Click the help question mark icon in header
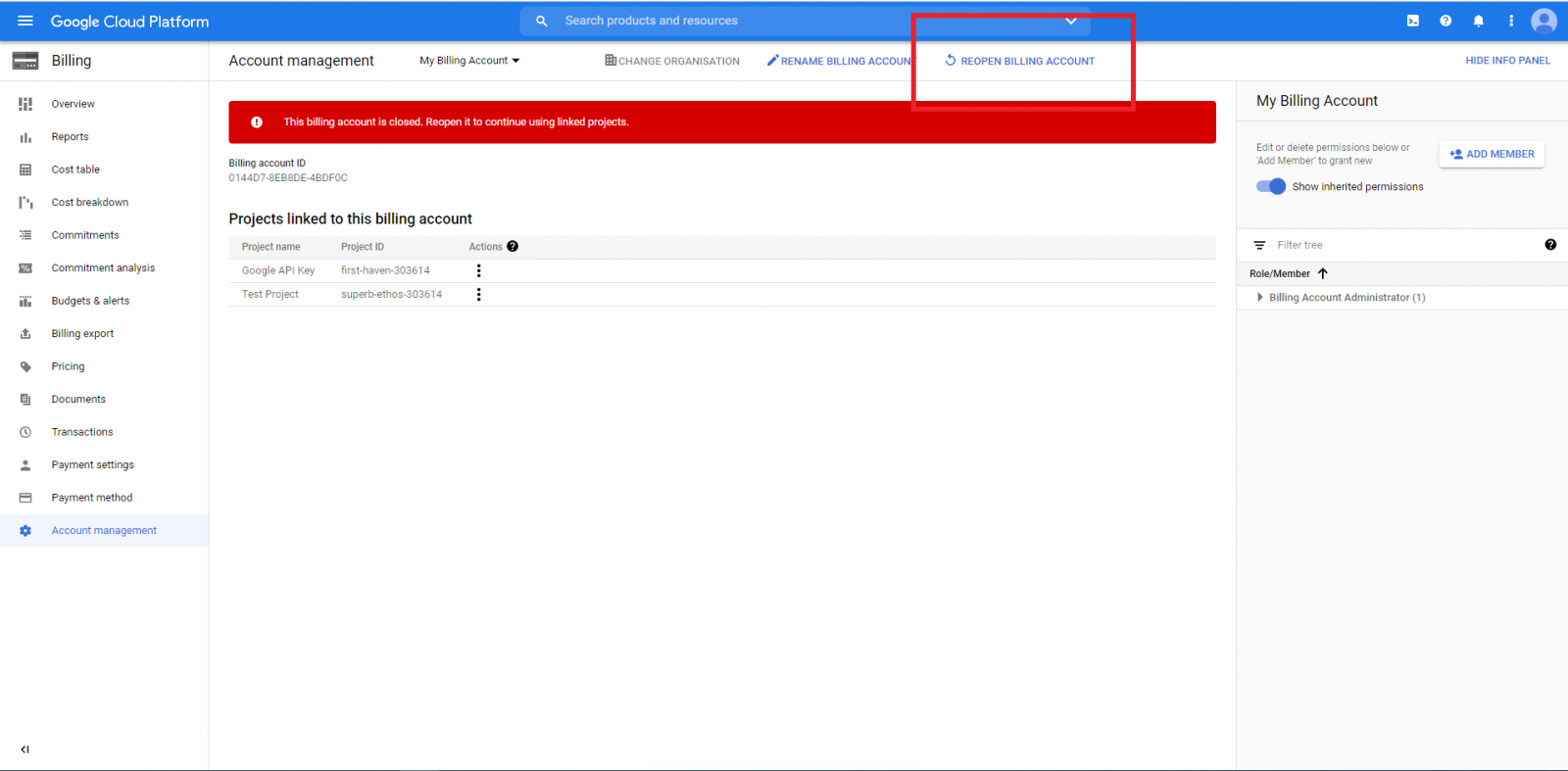This screenshot has width=1568, height=771. [1445, 21]
